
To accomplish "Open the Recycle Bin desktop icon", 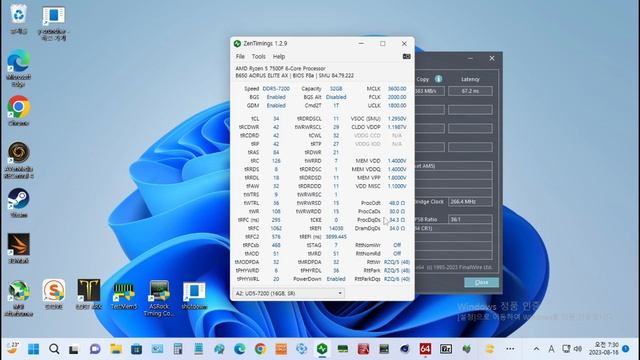I will tap(18, 20).
